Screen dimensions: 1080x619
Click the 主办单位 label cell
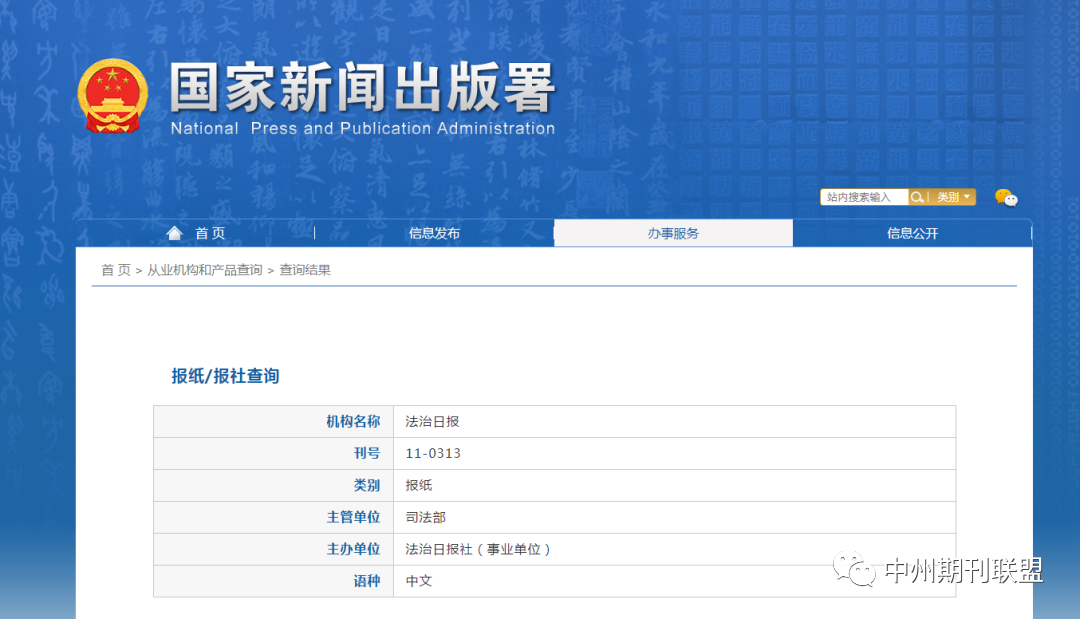coord(273,549)
